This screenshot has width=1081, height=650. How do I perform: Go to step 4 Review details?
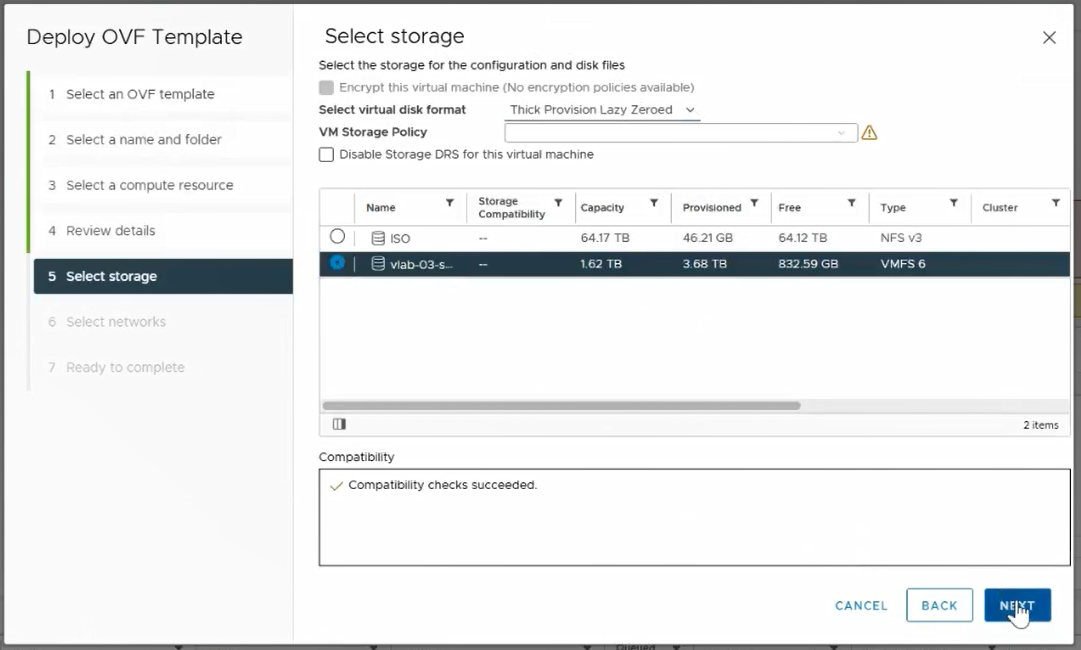click(110, 231)
